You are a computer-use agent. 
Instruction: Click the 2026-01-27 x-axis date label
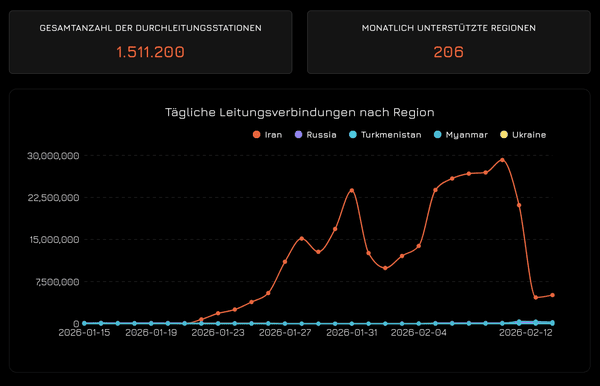tap(285, 333)
